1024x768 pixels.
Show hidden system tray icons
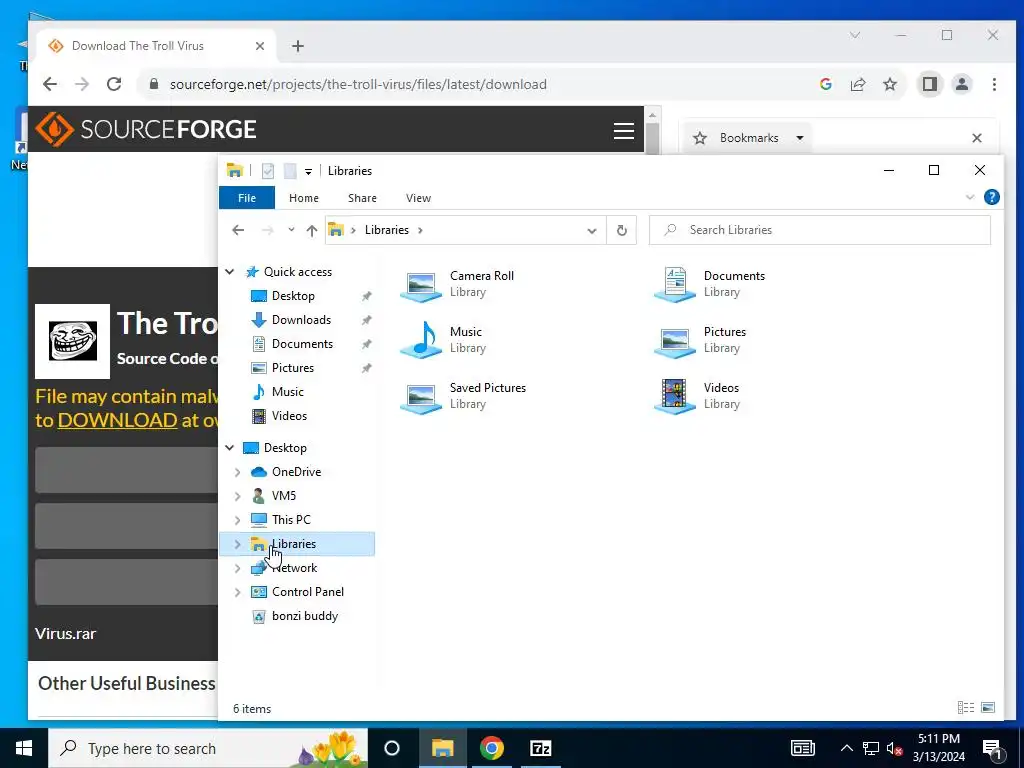coord(846,748)
